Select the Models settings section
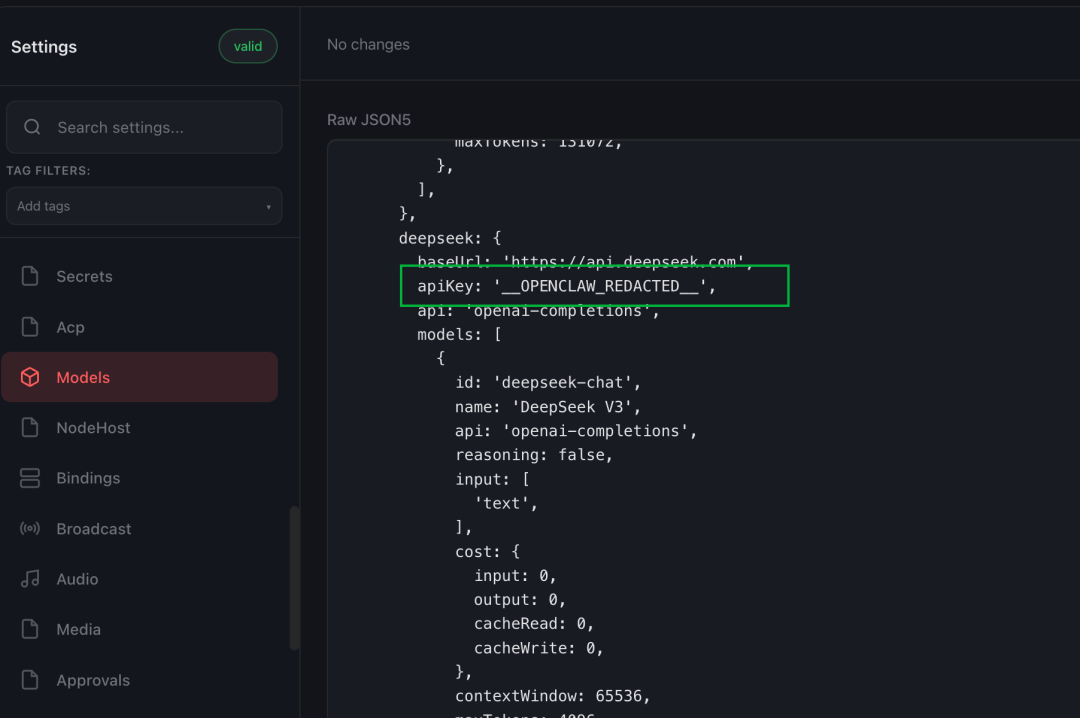Image resolution: width=1080 pixels, height=718 pixels. tap(140, 377)
